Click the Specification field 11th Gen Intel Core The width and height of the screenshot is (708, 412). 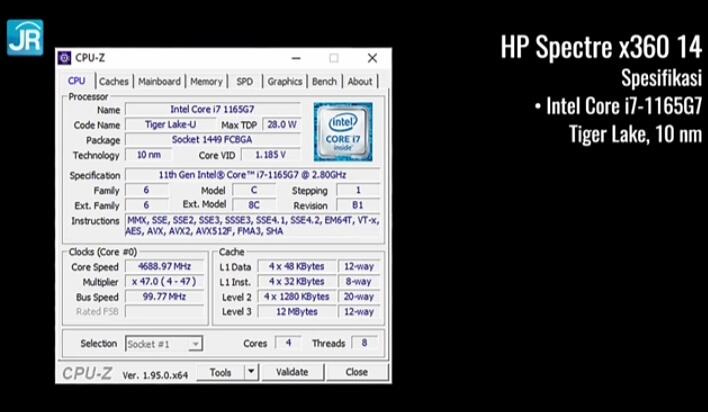pos(253,175)
